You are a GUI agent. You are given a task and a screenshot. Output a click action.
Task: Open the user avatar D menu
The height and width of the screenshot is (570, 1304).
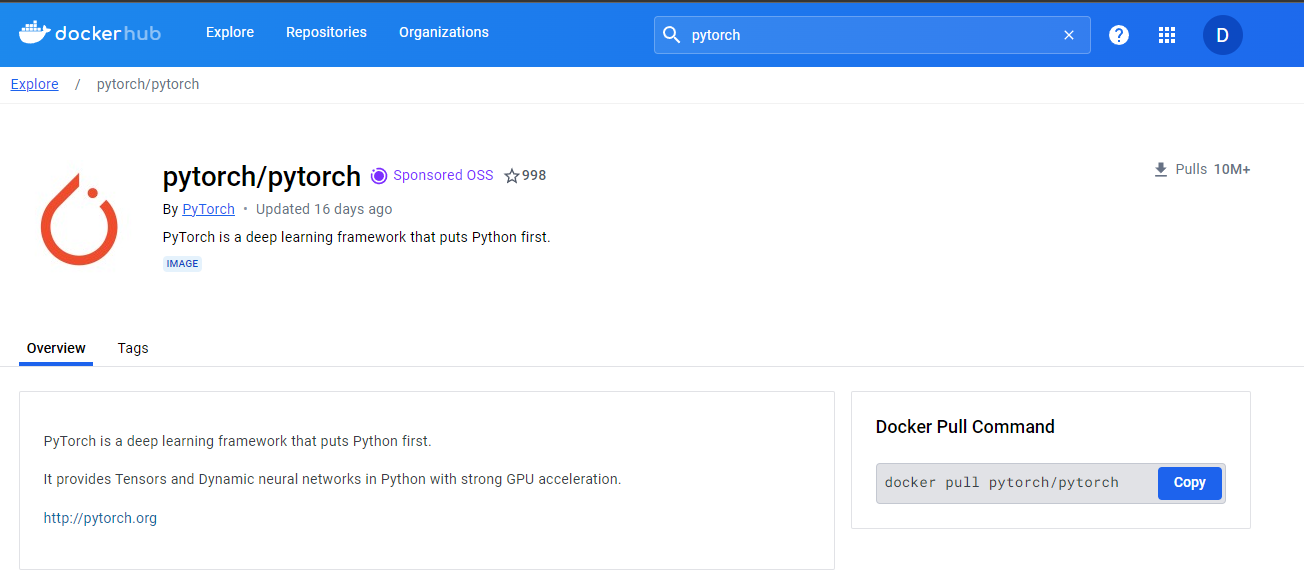click(x=1222, y=35)
